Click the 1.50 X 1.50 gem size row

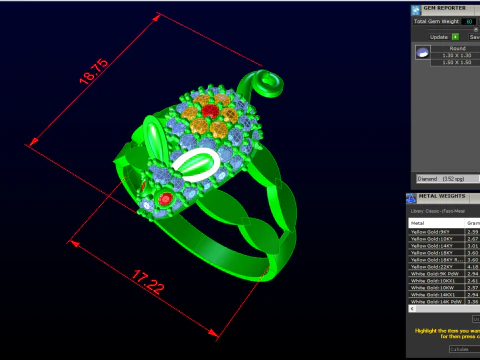coord(456,62)
